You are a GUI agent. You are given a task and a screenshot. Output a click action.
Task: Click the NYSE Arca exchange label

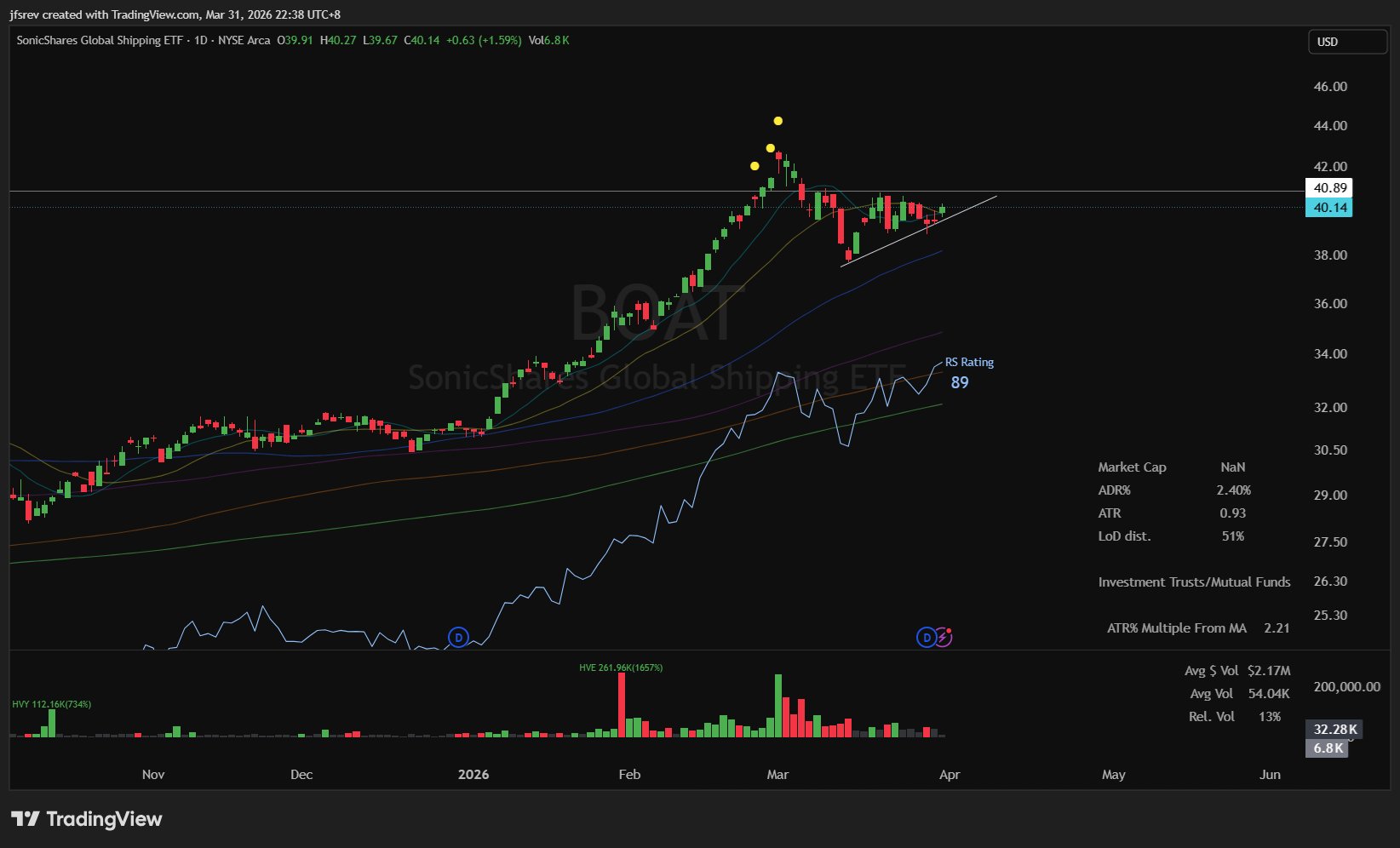pyautogui.click(x=244, y=40)
